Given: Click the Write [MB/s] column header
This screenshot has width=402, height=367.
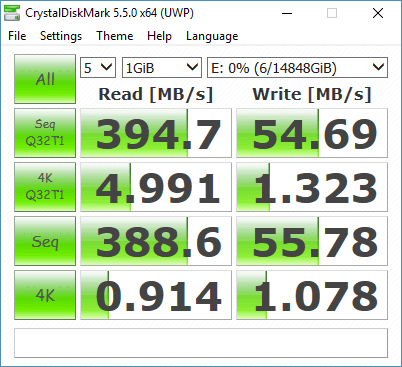Looking at the screenshot, I should [312, 94].
